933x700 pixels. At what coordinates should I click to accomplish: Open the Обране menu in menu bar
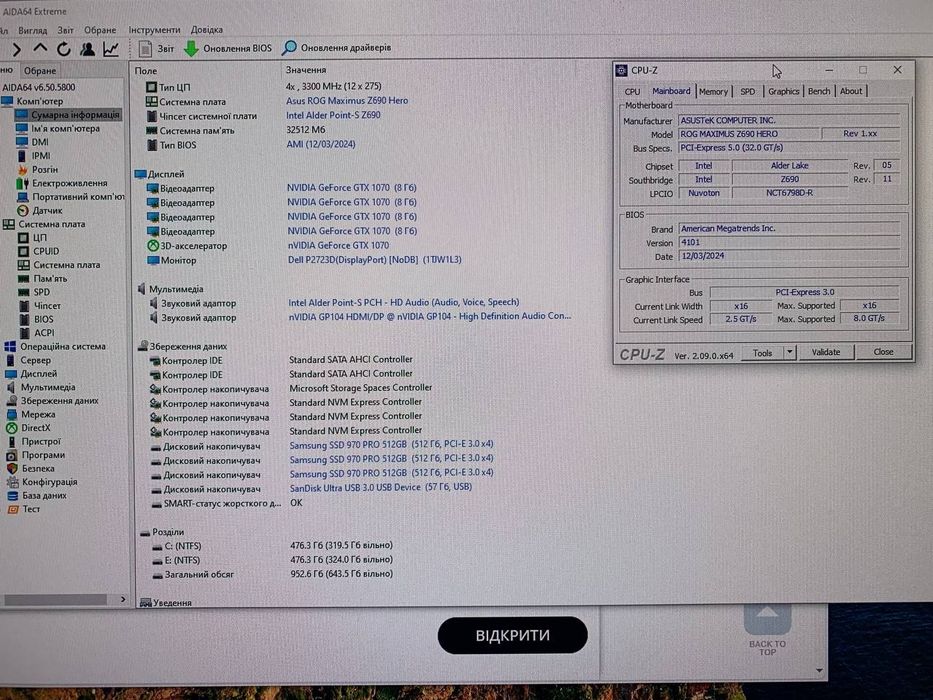[x=100, y=30]
